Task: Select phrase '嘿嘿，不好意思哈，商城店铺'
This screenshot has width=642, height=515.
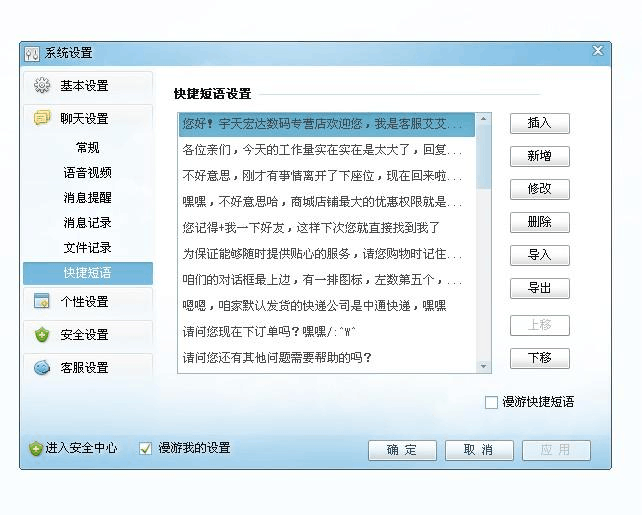Action: coord(327,202)
